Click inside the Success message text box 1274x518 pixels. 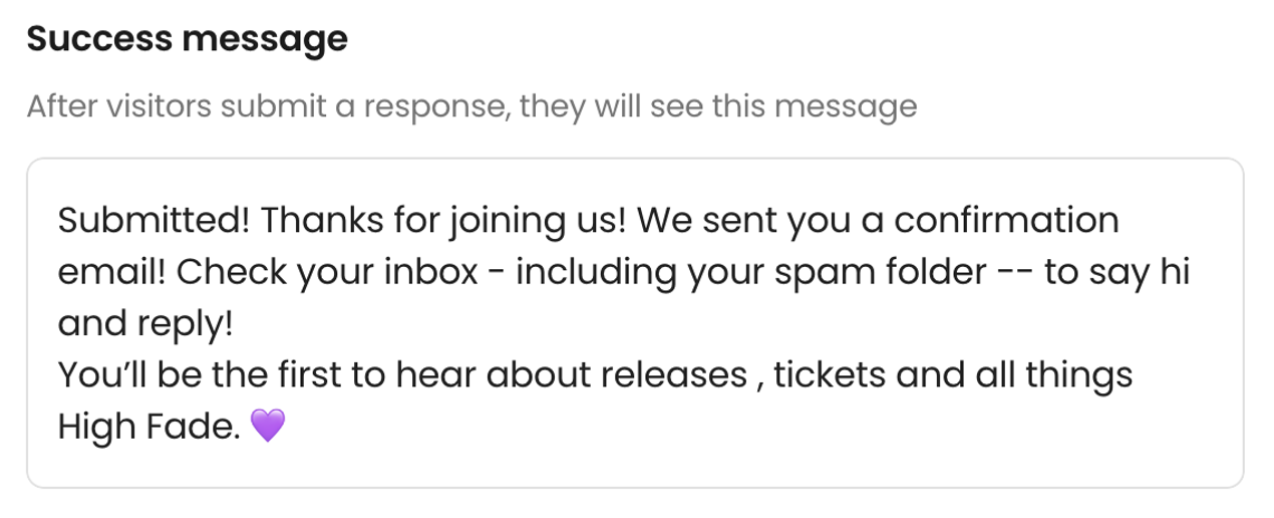tap(635, 323)
